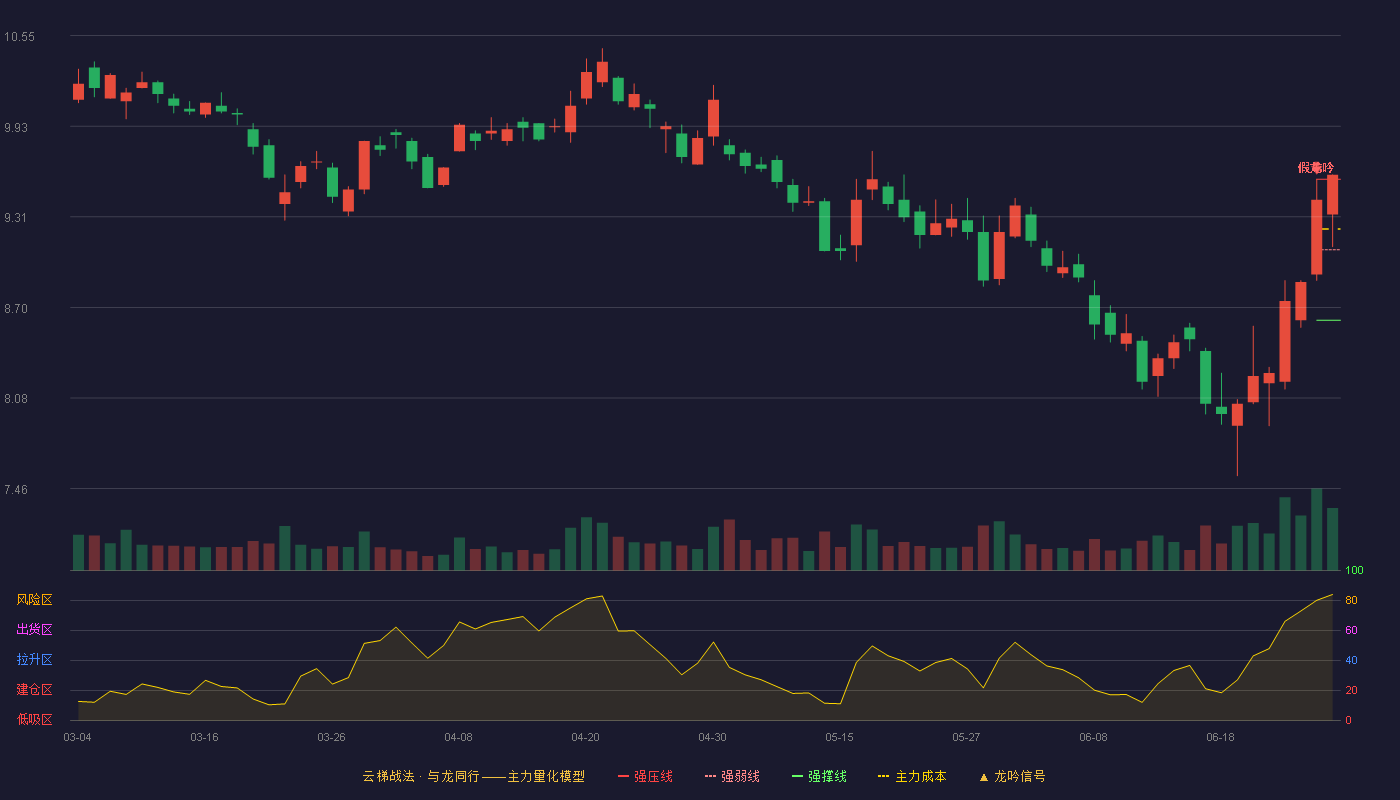Click the 主力成本 yellow dashed legend marker
Screen dimensions: 1400x800
click(x=884, y=776)
